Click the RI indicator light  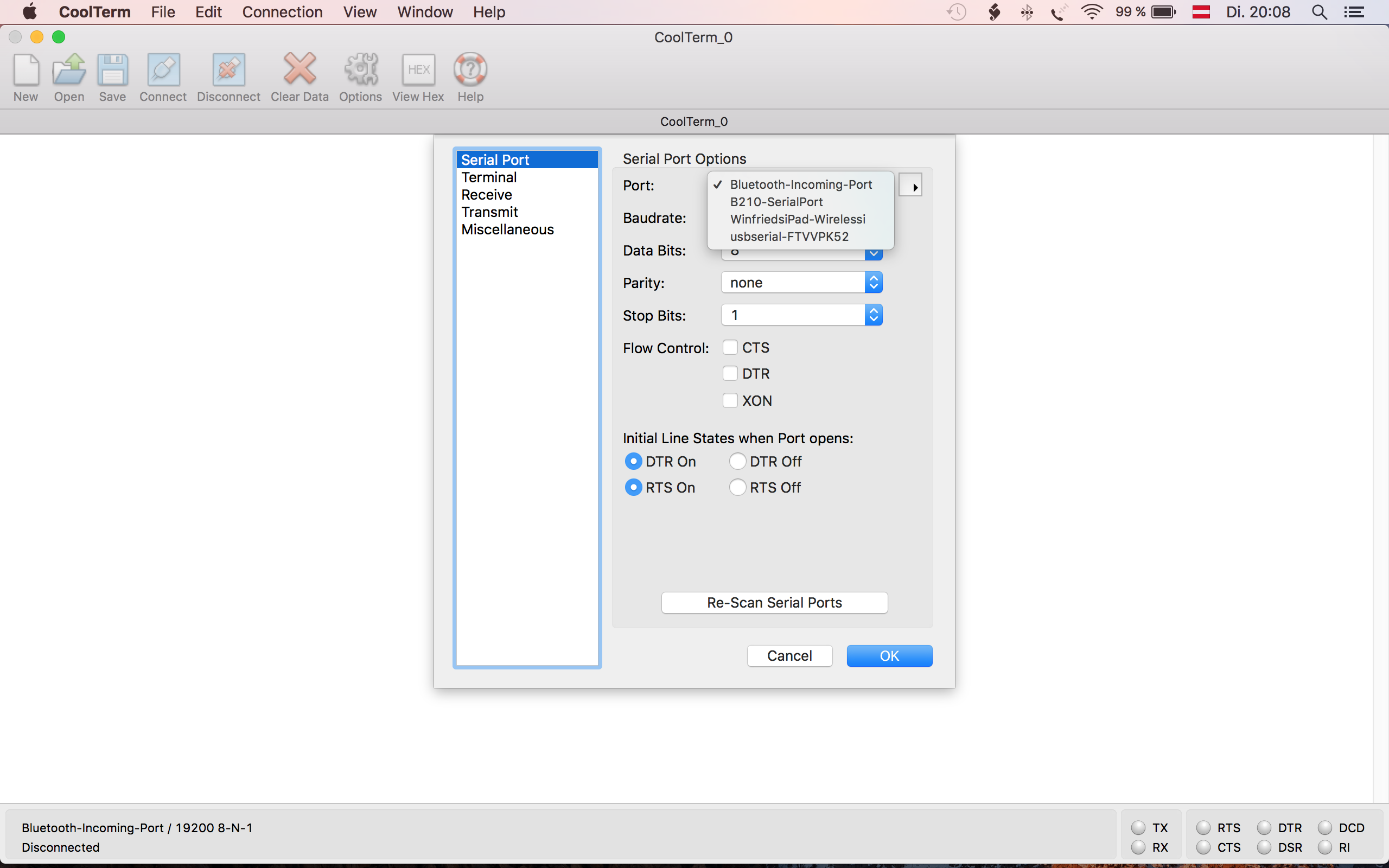[1325, 847]
